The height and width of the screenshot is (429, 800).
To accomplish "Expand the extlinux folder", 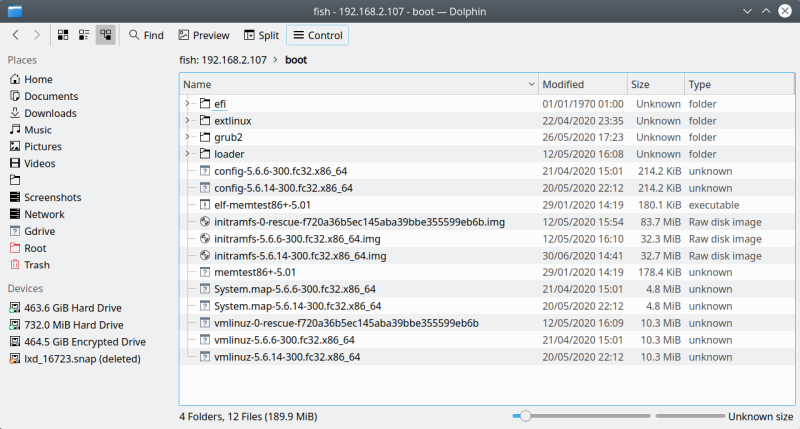I will [187, 121].
